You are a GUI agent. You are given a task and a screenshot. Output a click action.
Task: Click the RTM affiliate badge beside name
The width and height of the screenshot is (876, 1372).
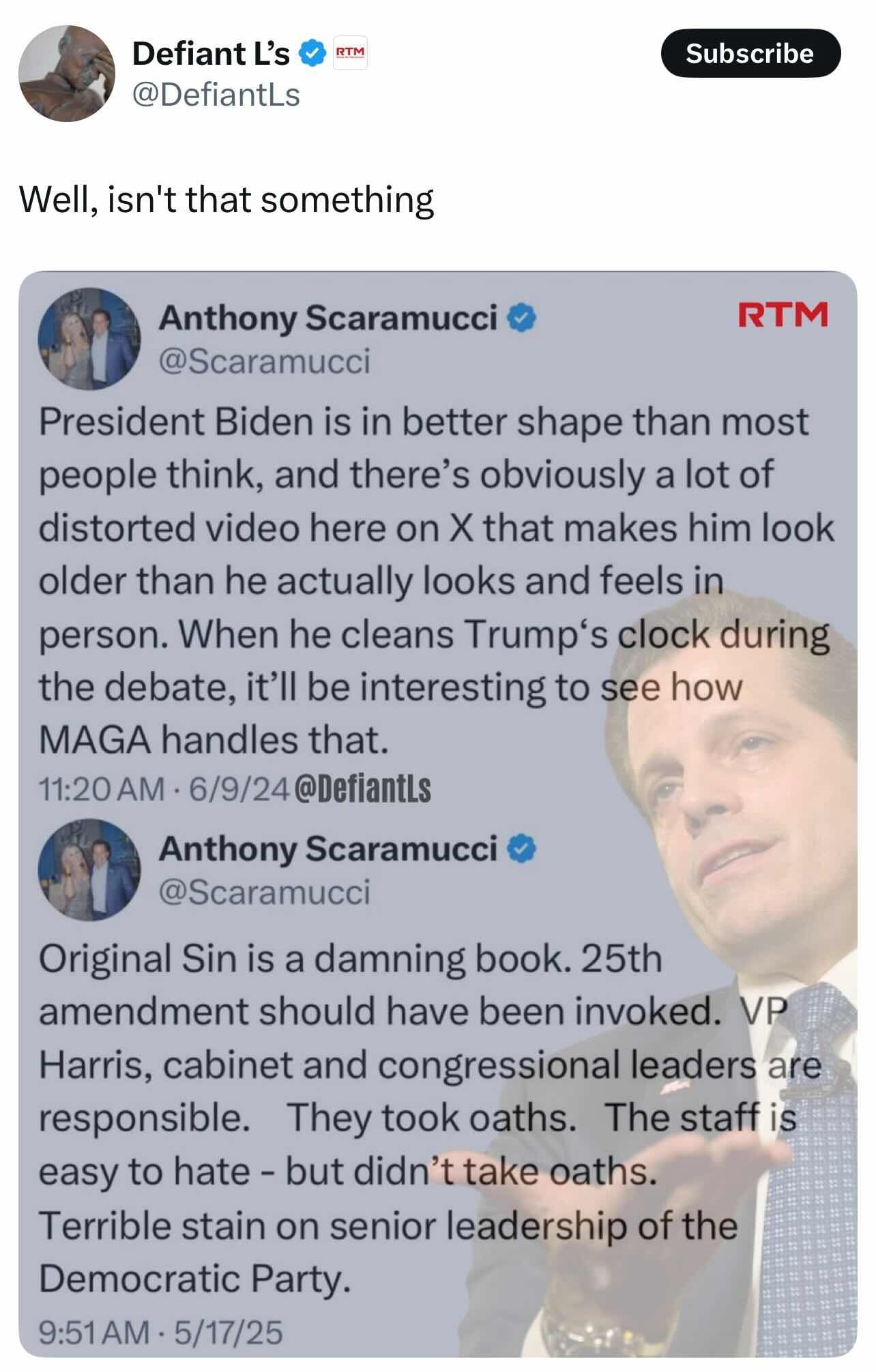point(350,53)
